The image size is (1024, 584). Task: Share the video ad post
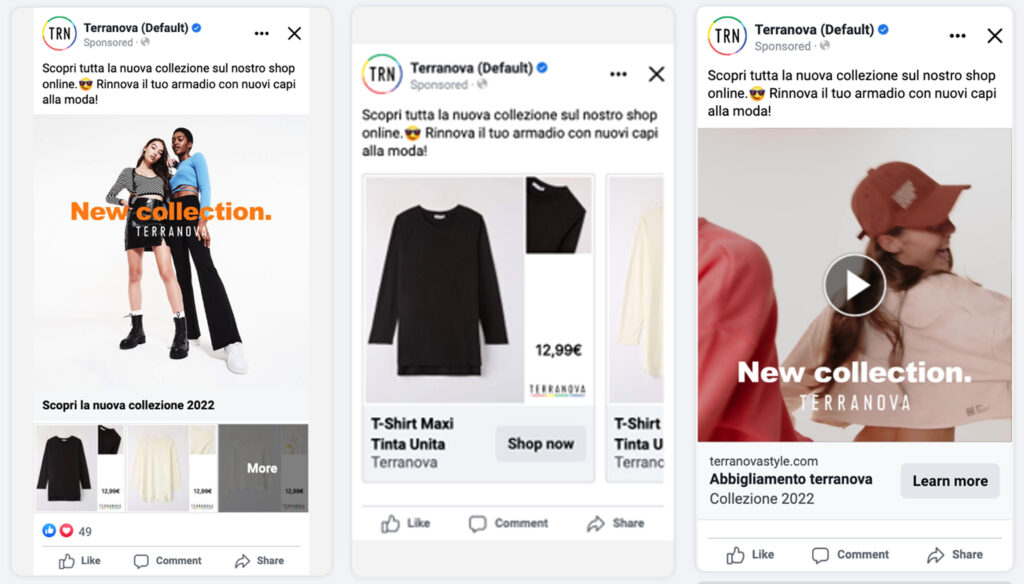pos(955,555)
